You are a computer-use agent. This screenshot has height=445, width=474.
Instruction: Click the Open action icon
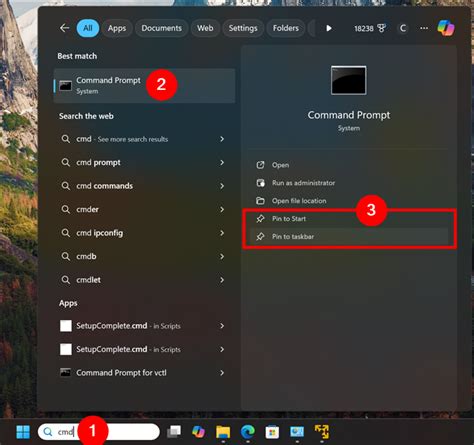(x=260, y=165)
